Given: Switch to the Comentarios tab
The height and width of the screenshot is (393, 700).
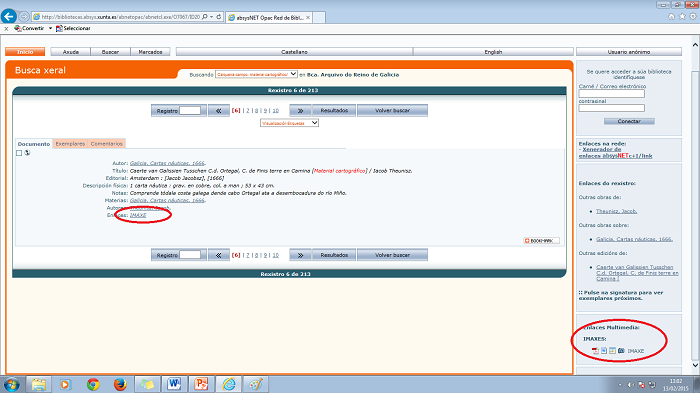Looking at the screenshot, I should (x=106, y=144).
